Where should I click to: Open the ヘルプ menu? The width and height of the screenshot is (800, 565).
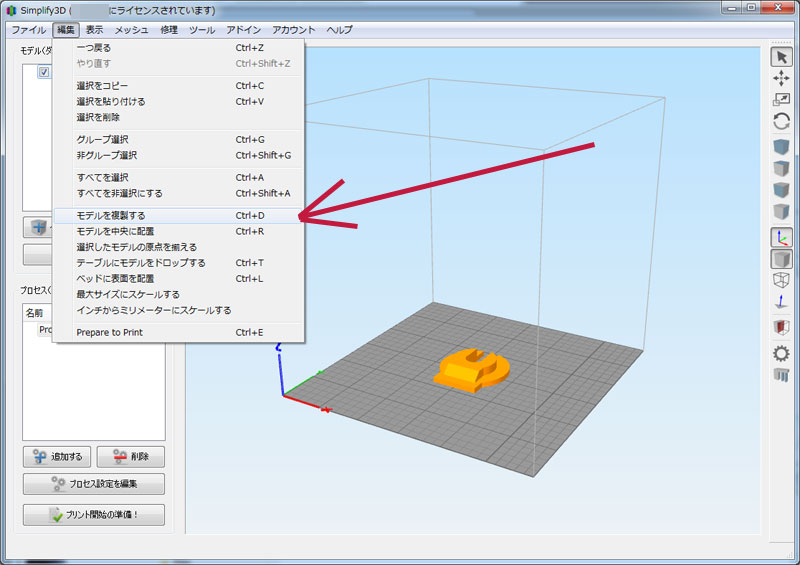pyautogui.click(x=339, y=30)
